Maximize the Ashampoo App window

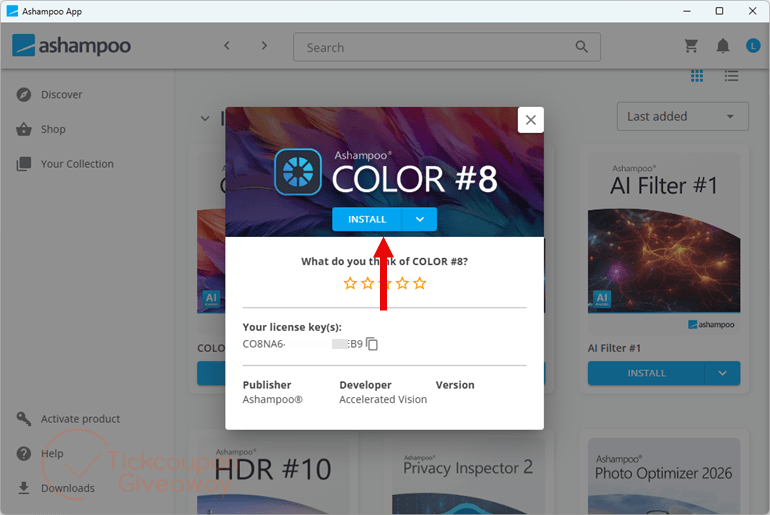(719, 11)
